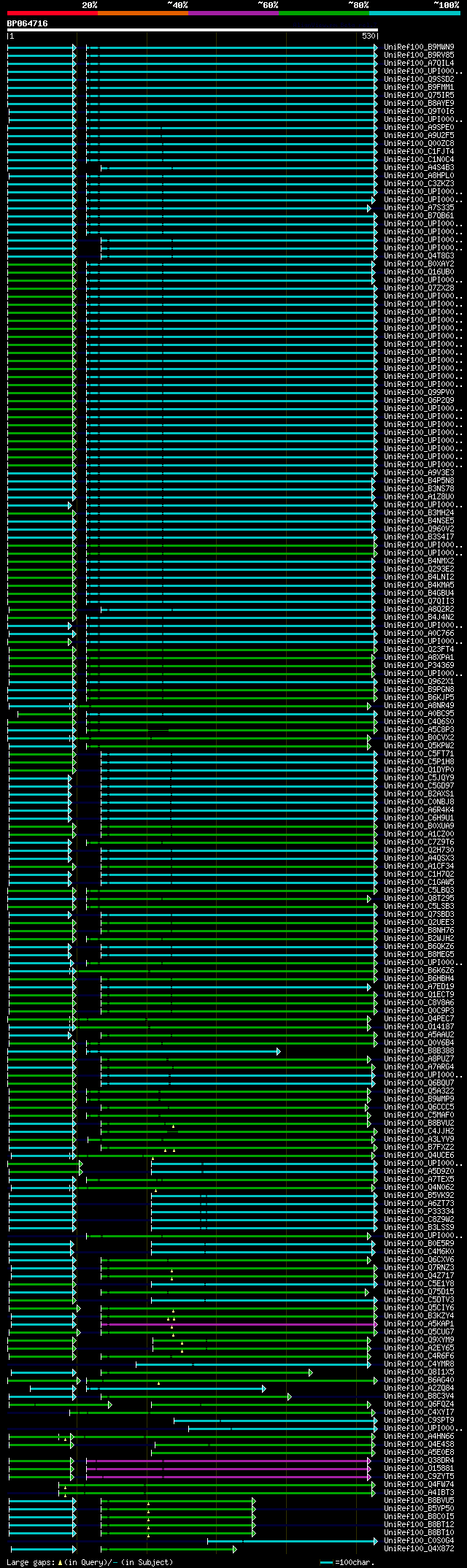This screenshot has width=467, height=1568.
Task: Select hit UniRef100_A4S4B3
Action: (419, 167)
